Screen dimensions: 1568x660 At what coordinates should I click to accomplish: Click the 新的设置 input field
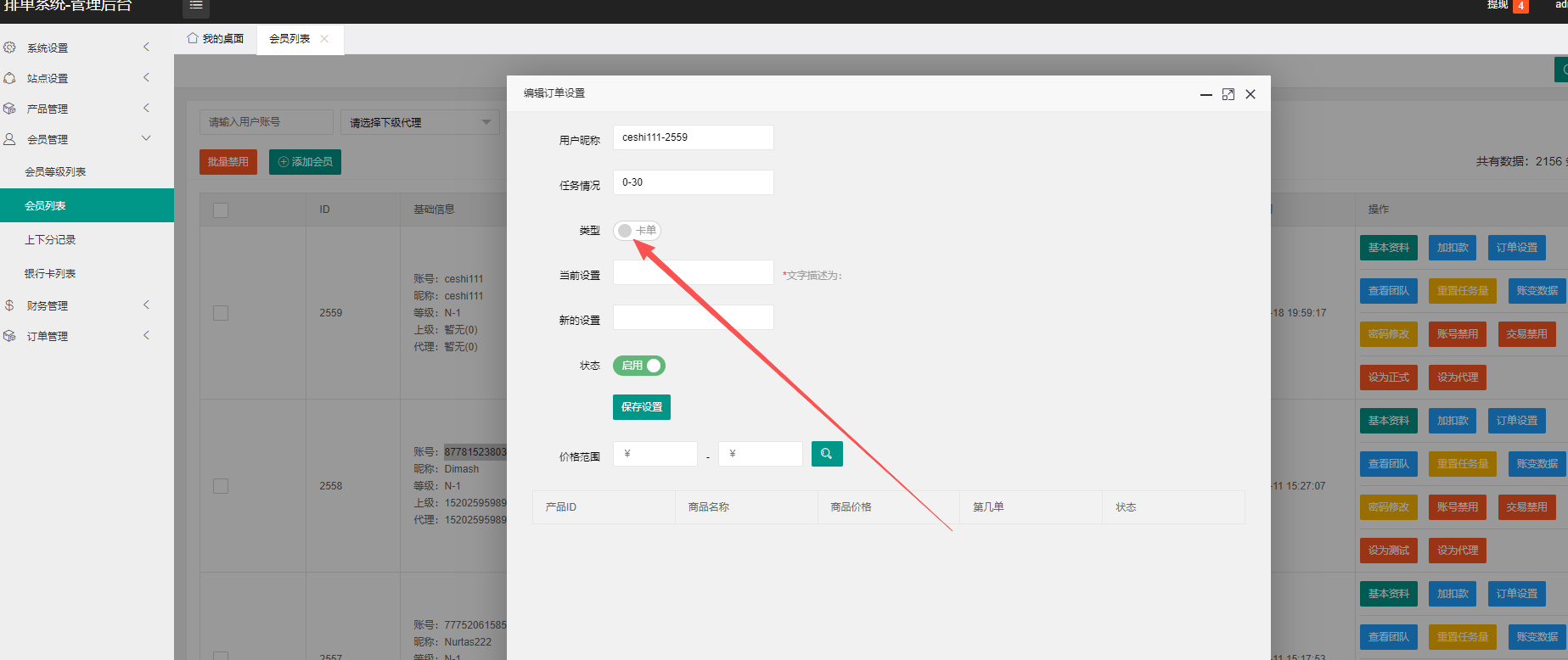point(694,317)
